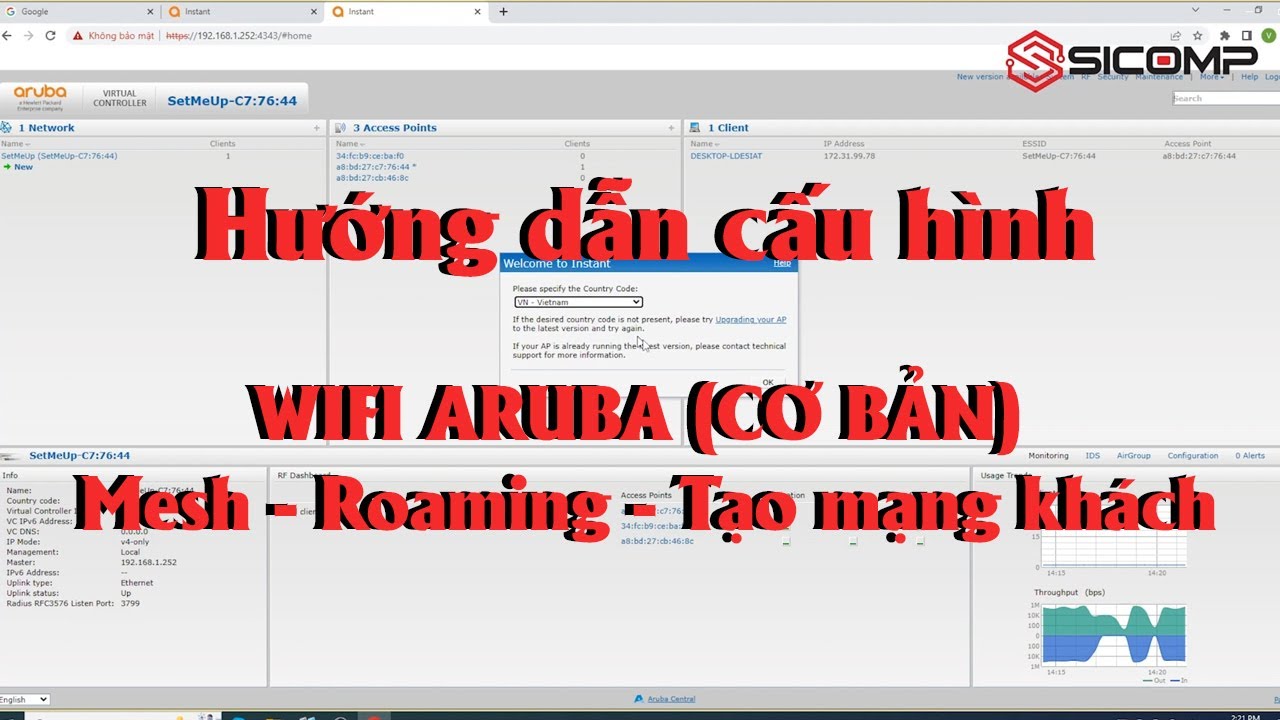The image size is (1280, 720).
Task: Open the IDS tab
Action: pyautogui.click(x=1093, y=456)
